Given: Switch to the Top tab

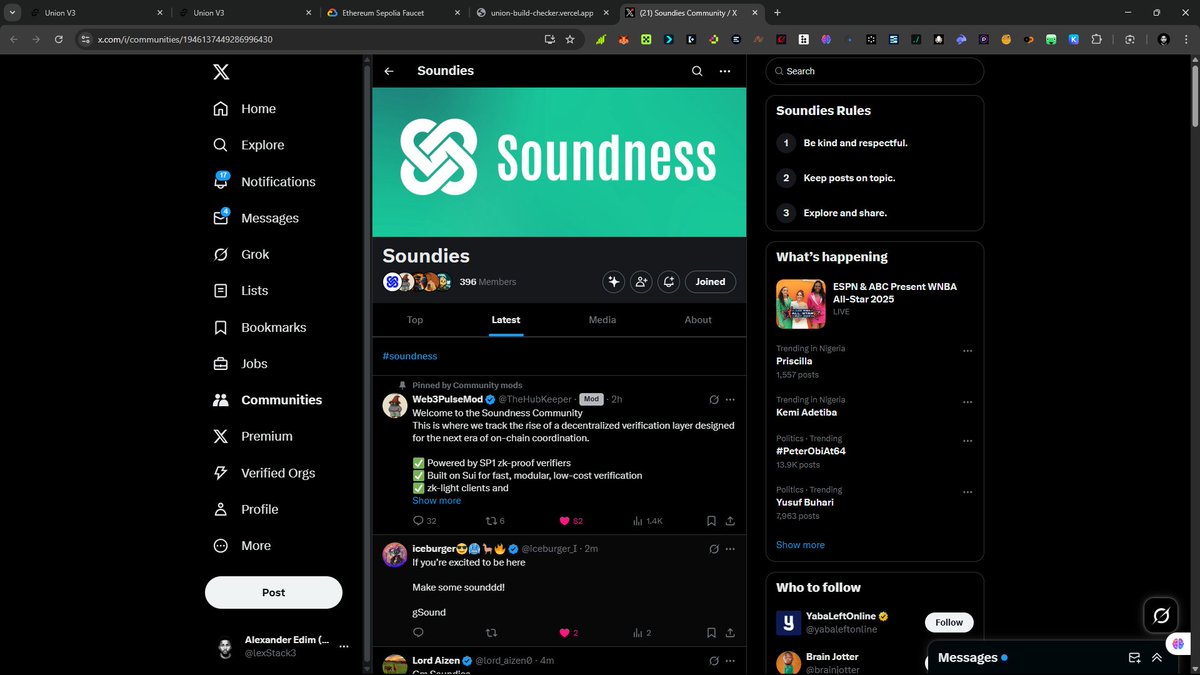Looking at the screenshot, I should (415, 320).
